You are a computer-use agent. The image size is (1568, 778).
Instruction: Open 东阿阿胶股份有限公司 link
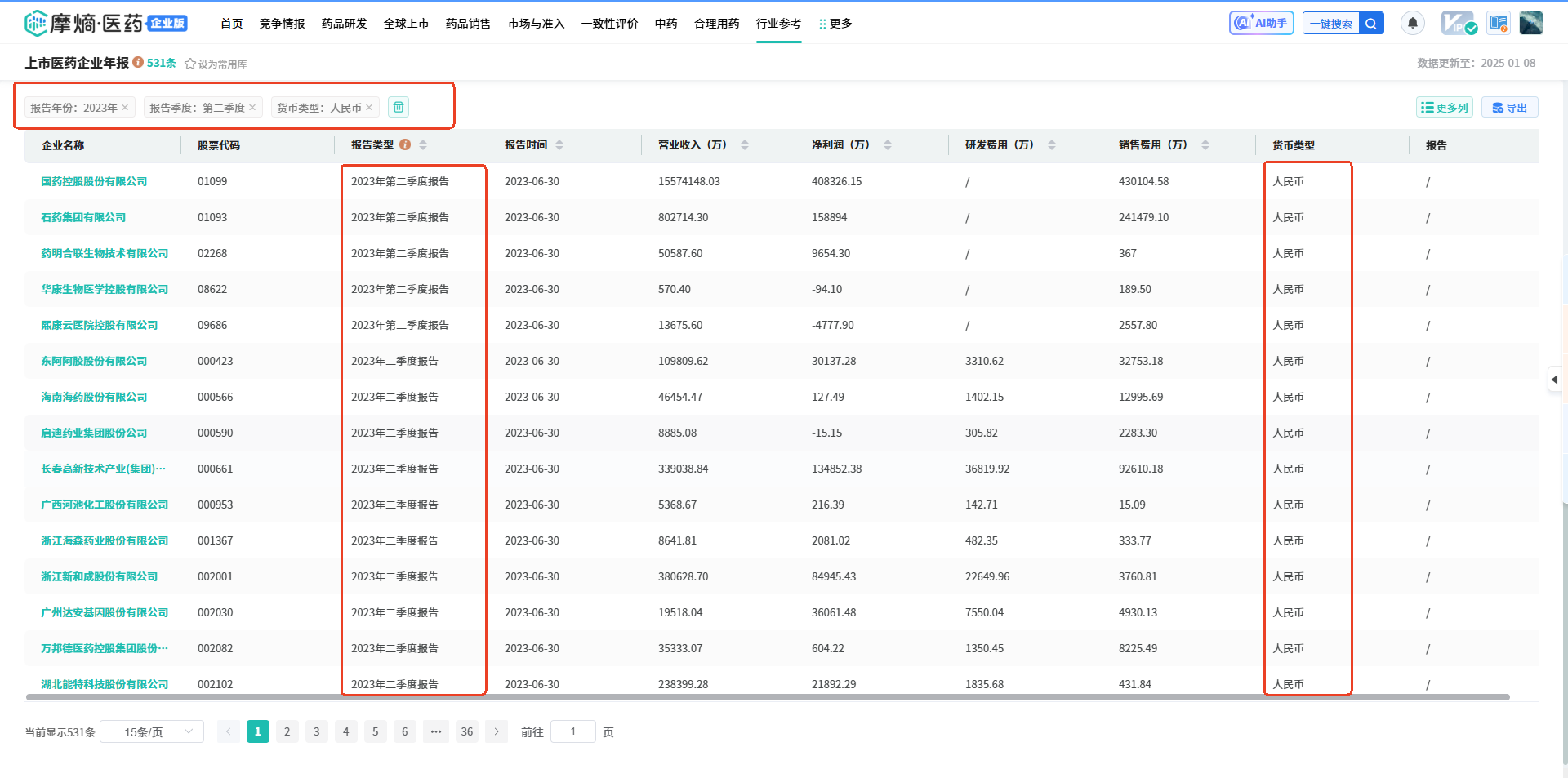(94, 361)
